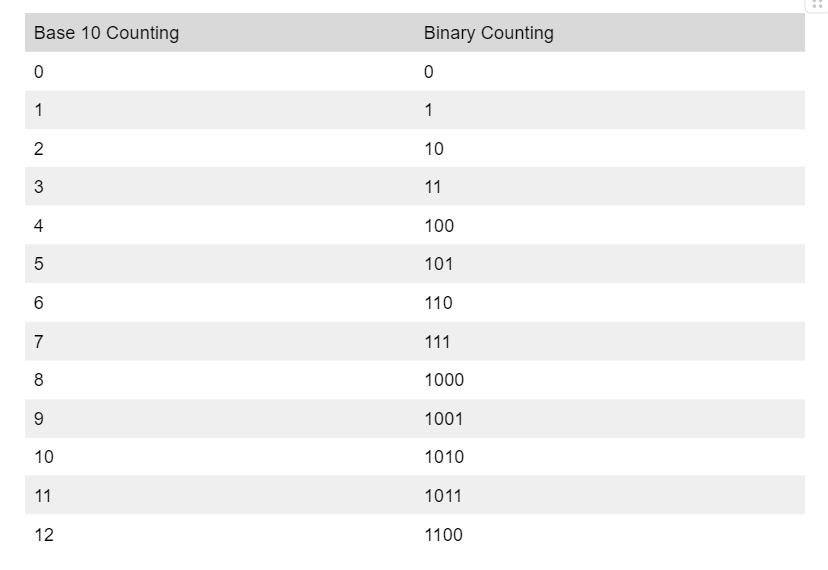Click base 10 number 3
The height and width of the screenshot is (570, 828).
[x=39, y=187]
